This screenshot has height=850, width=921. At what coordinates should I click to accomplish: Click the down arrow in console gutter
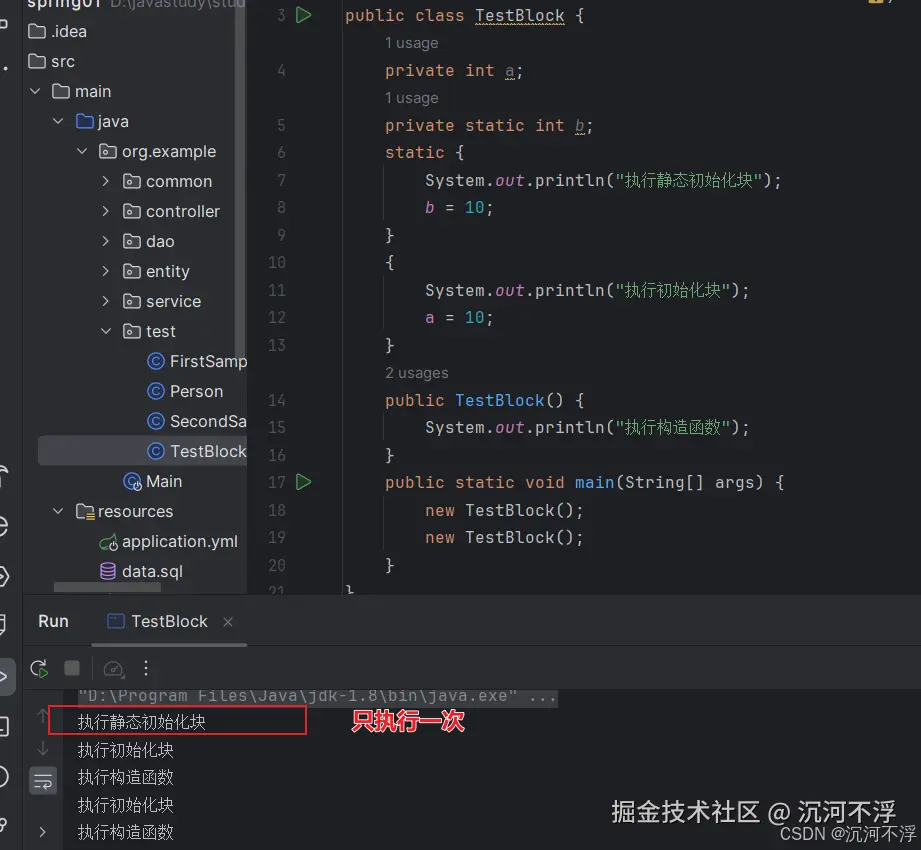click(x=43, y=750)
